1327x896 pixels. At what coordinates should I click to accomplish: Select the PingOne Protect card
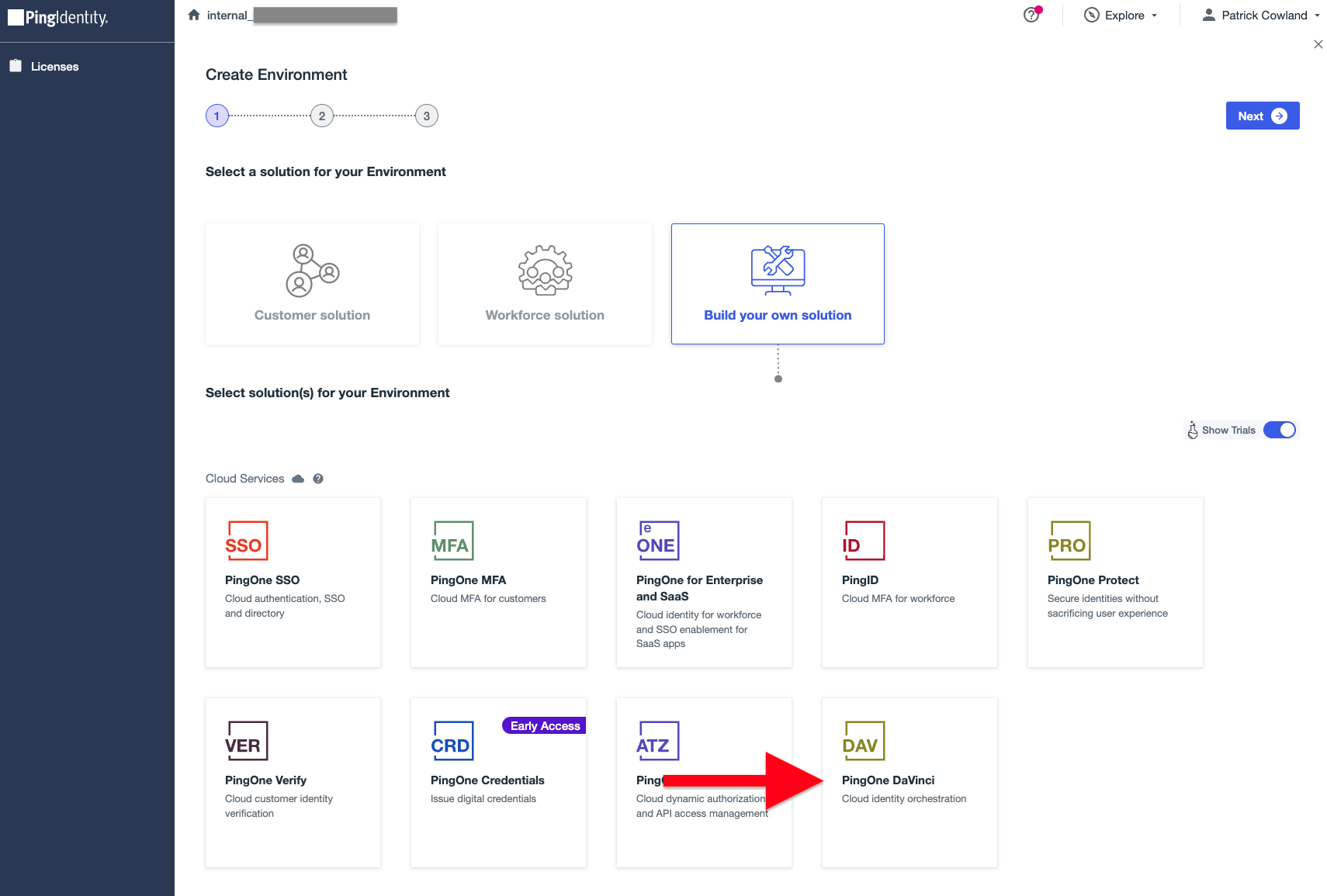pos(1115,583)
